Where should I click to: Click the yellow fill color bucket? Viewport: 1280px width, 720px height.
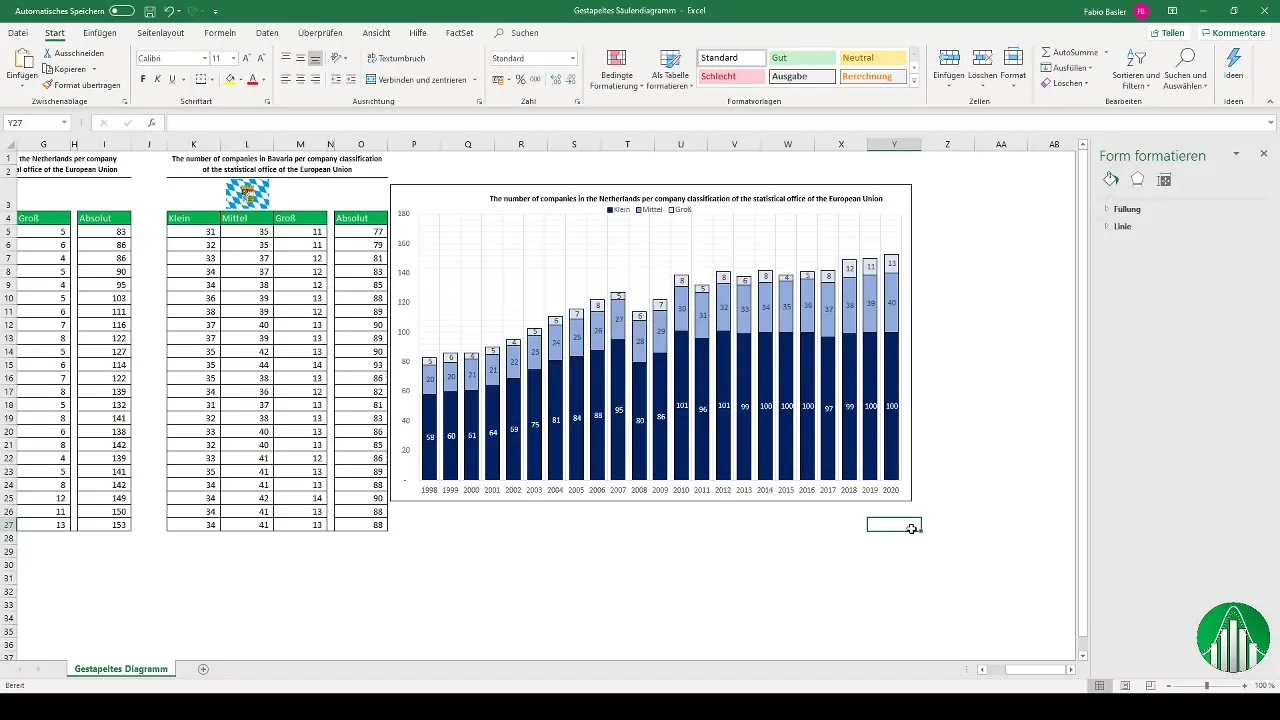click(x=229, y=79)
